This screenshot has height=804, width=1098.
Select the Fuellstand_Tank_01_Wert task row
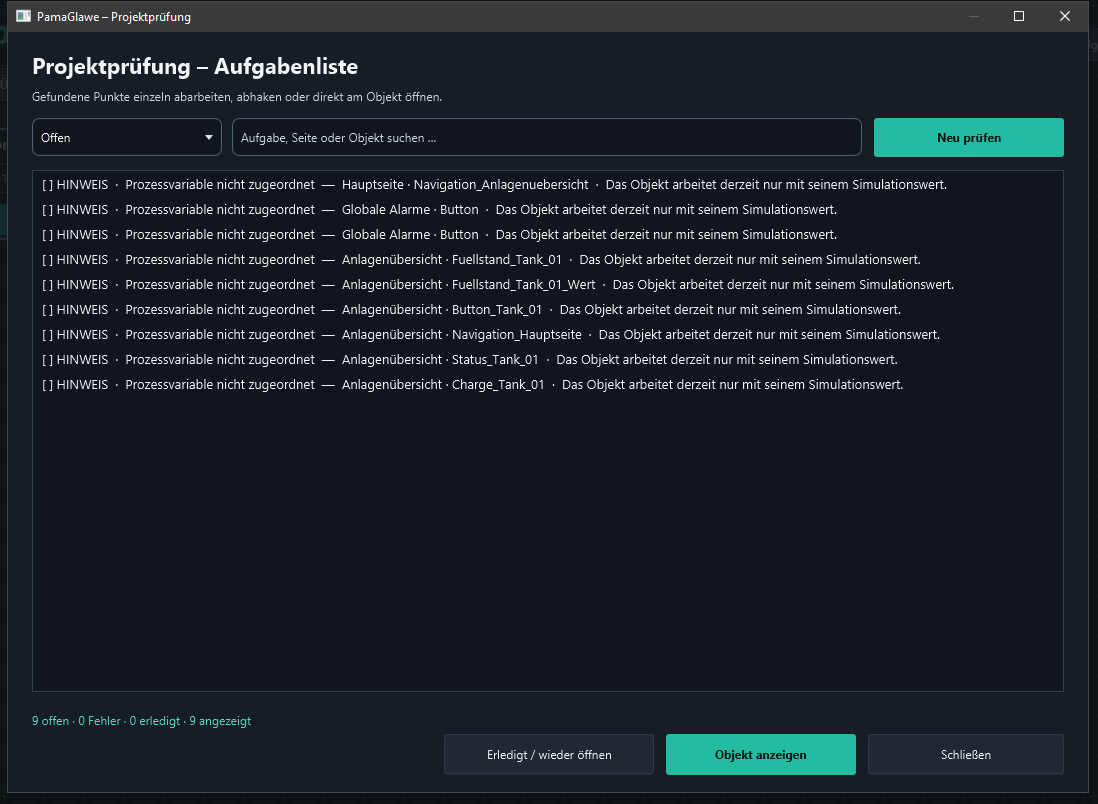click(x=548, y=284)
